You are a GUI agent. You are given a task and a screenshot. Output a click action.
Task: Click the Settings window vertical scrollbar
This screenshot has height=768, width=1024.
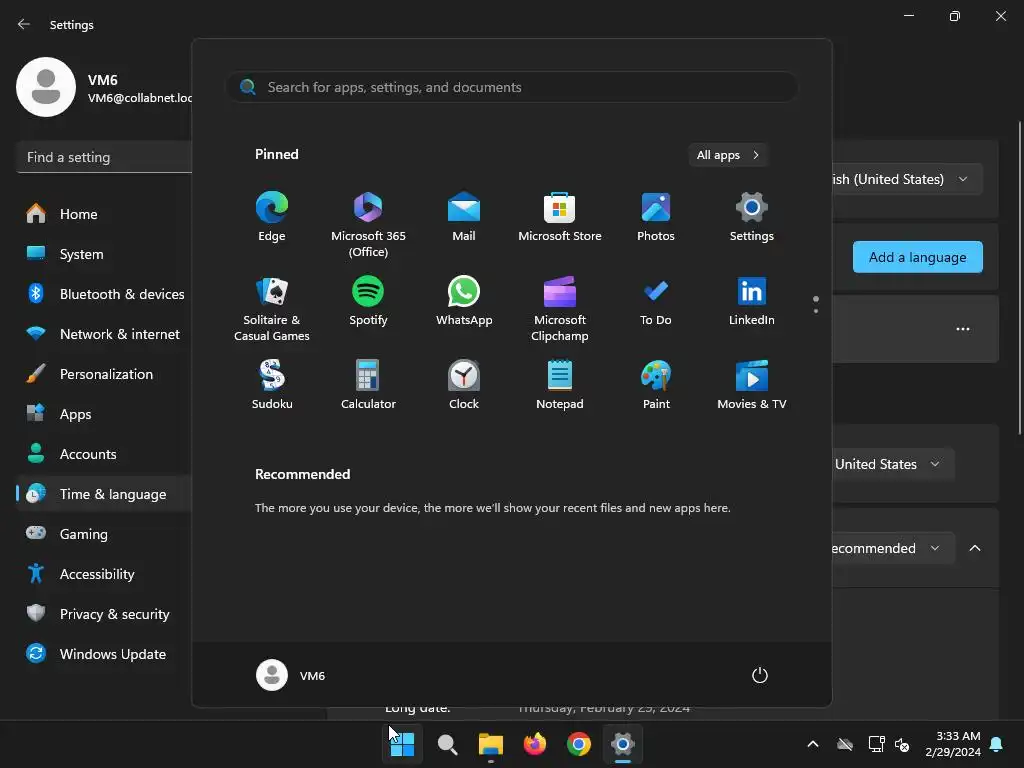1020,278
